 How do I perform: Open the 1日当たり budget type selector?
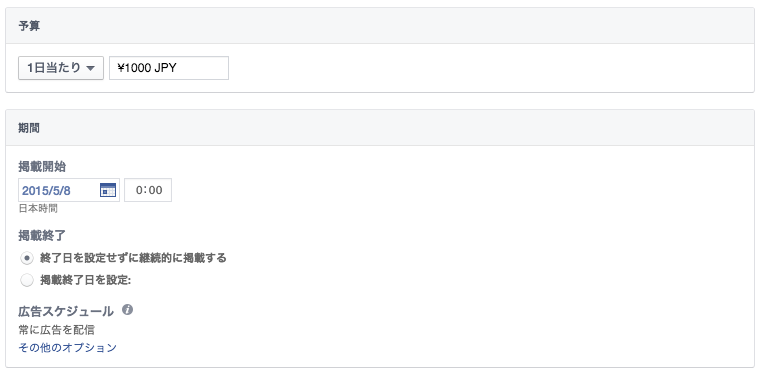click(61, 68)
